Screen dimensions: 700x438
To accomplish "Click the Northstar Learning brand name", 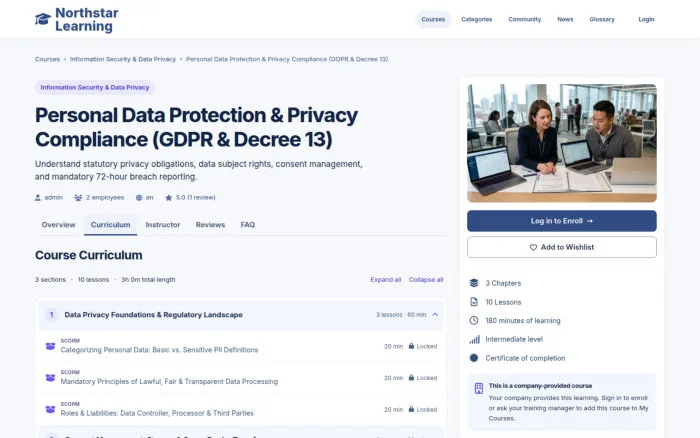I will click(x=87, y=20).
